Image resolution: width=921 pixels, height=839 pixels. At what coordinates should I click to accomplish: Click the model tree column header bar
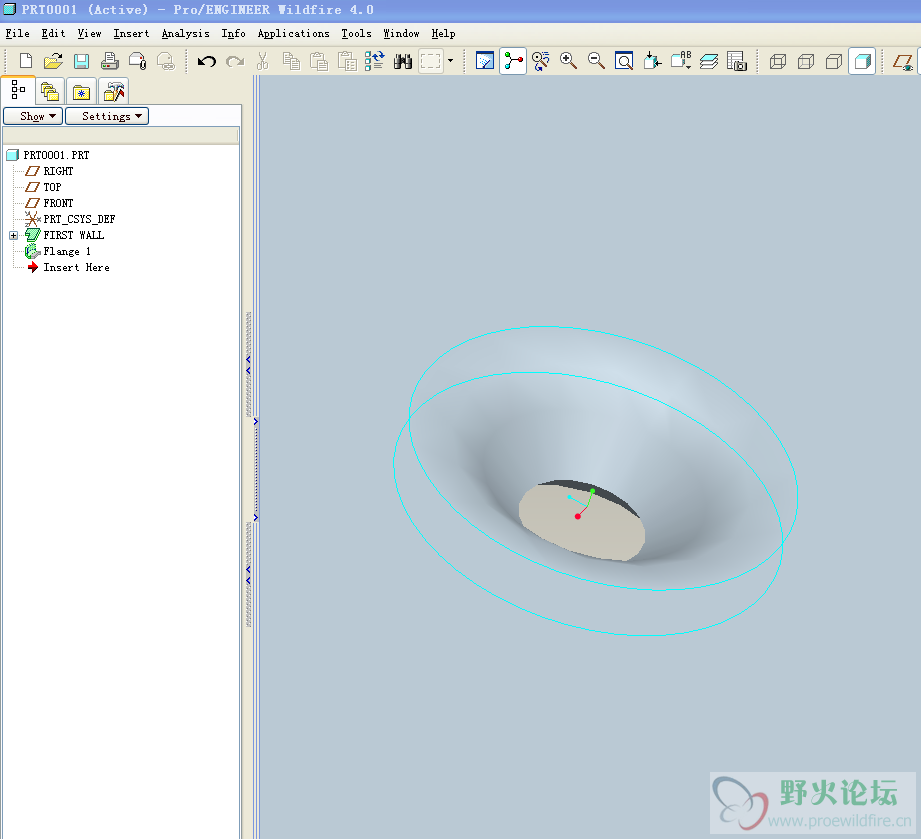121,136
